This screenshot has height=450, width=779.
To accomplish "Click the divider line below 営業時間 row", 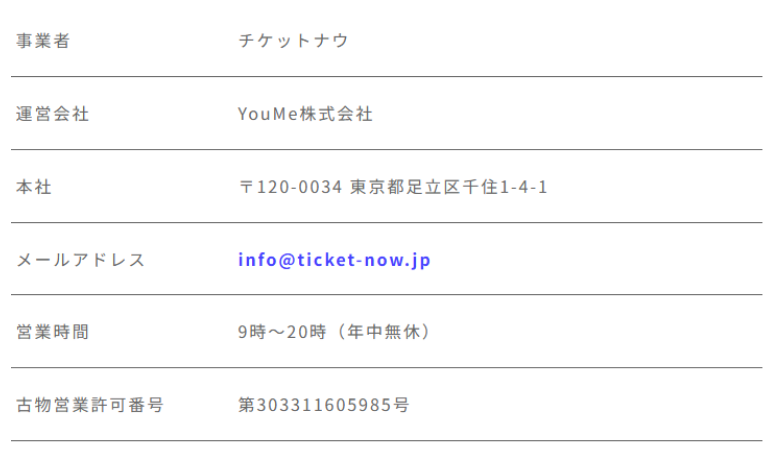I will (386, 368).
